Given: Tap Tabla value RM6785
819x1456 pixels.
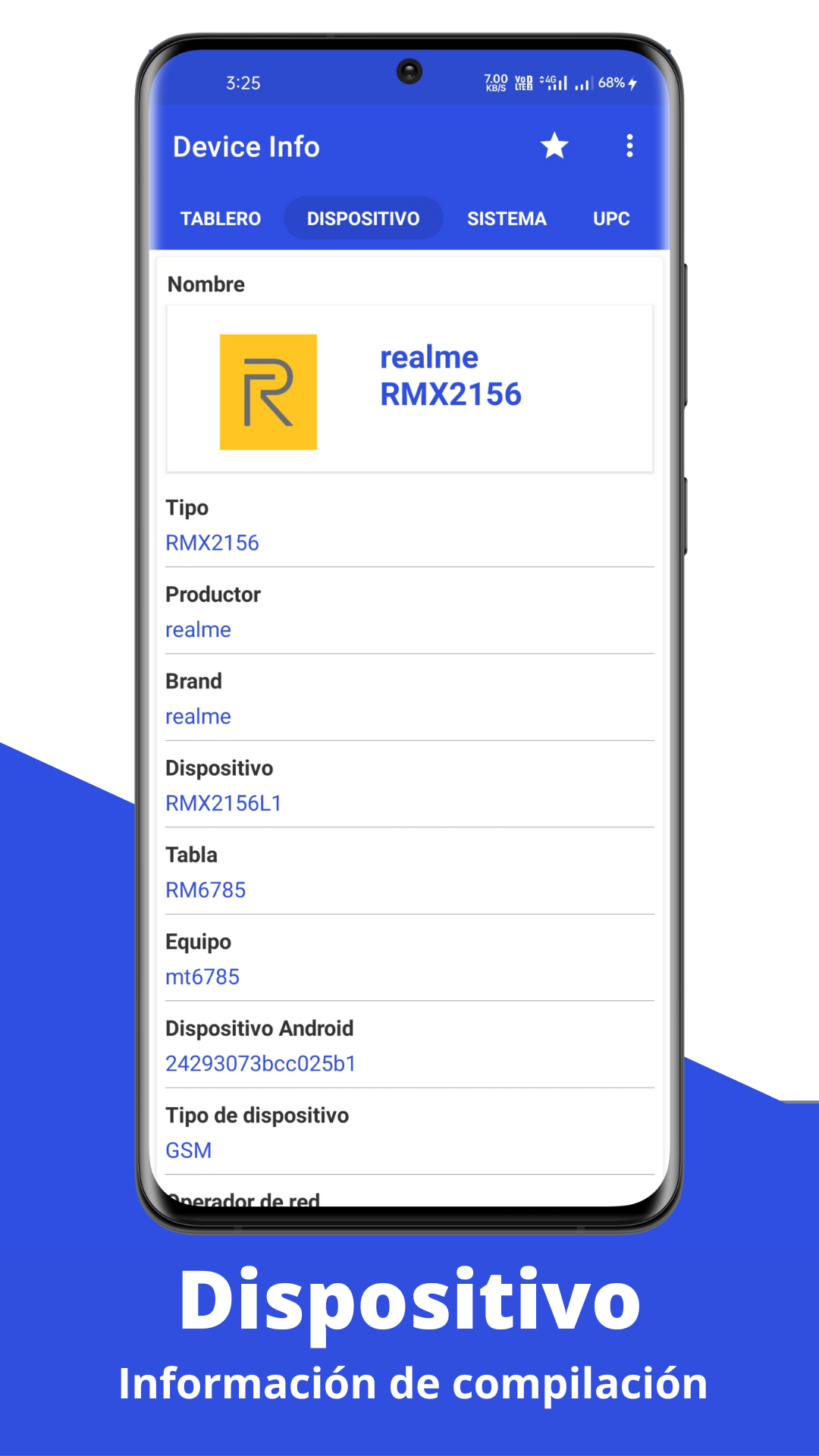Looking at the screenshot, I should click(206, 890).
